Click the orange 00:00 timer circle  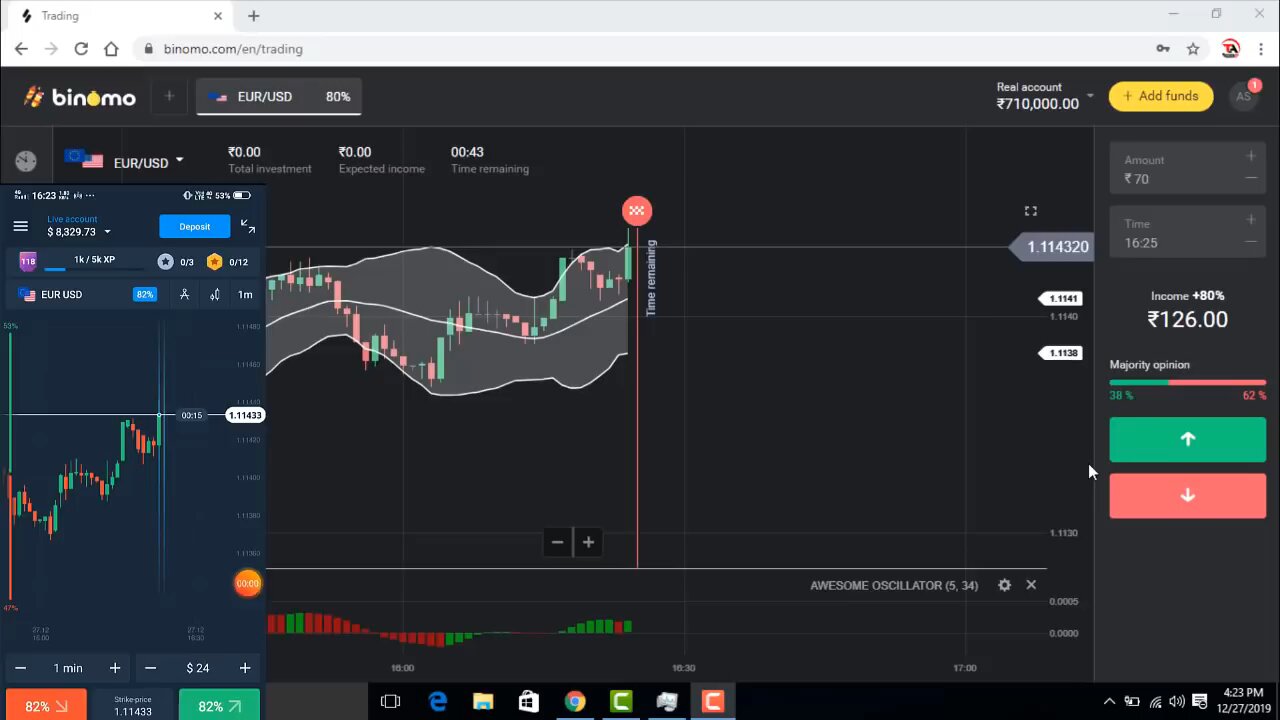(247, 583)
